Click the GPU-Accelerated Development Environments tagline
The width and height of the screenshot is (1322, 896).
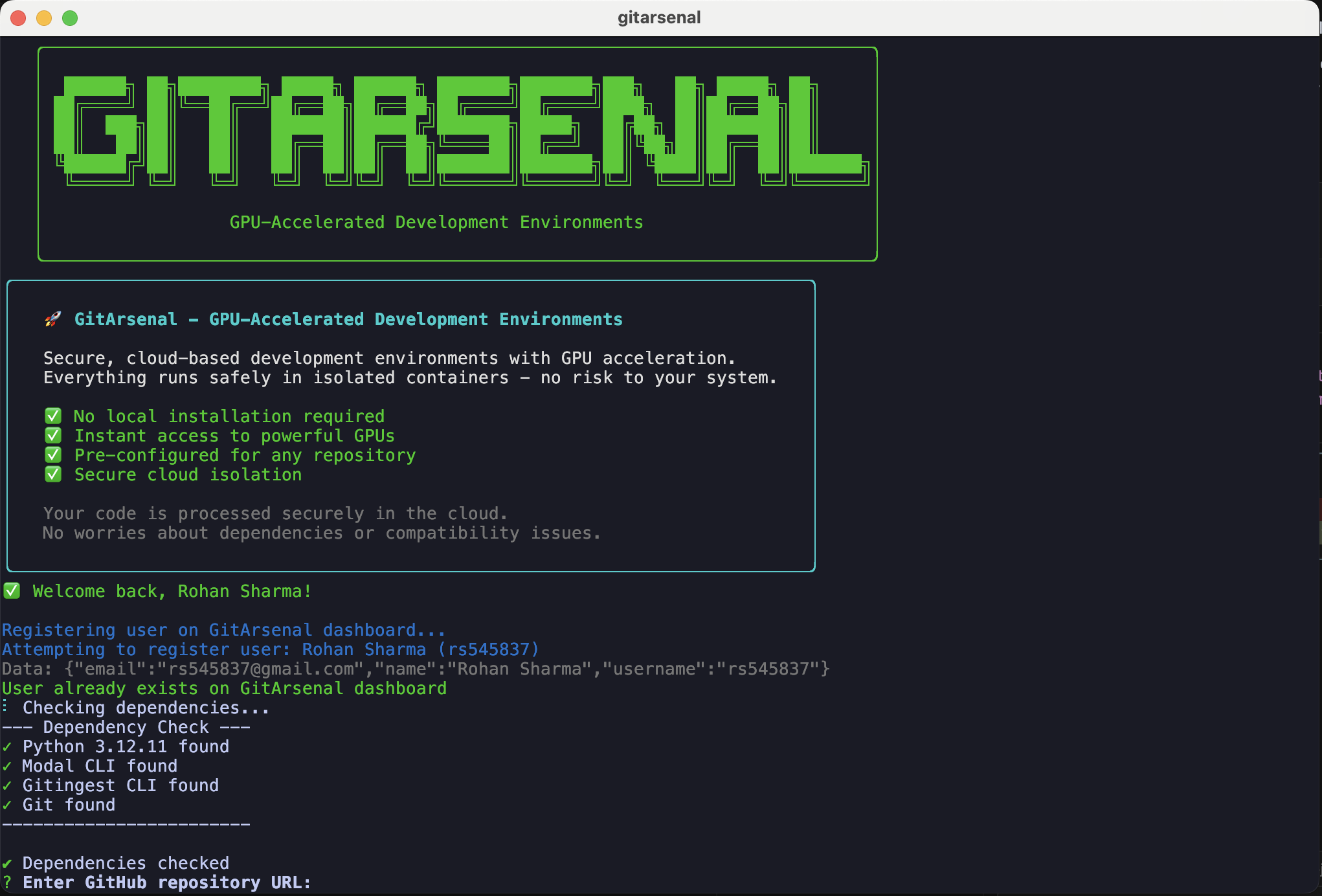click(x=436, y=221)
